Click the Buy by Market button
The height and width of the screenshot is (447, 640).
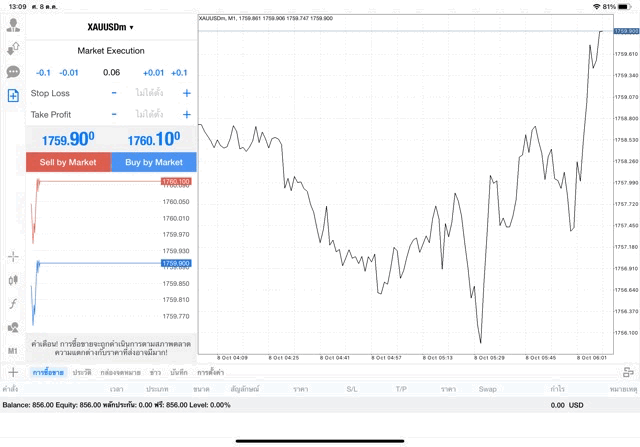pyautogui.click(x=154, y=162)
